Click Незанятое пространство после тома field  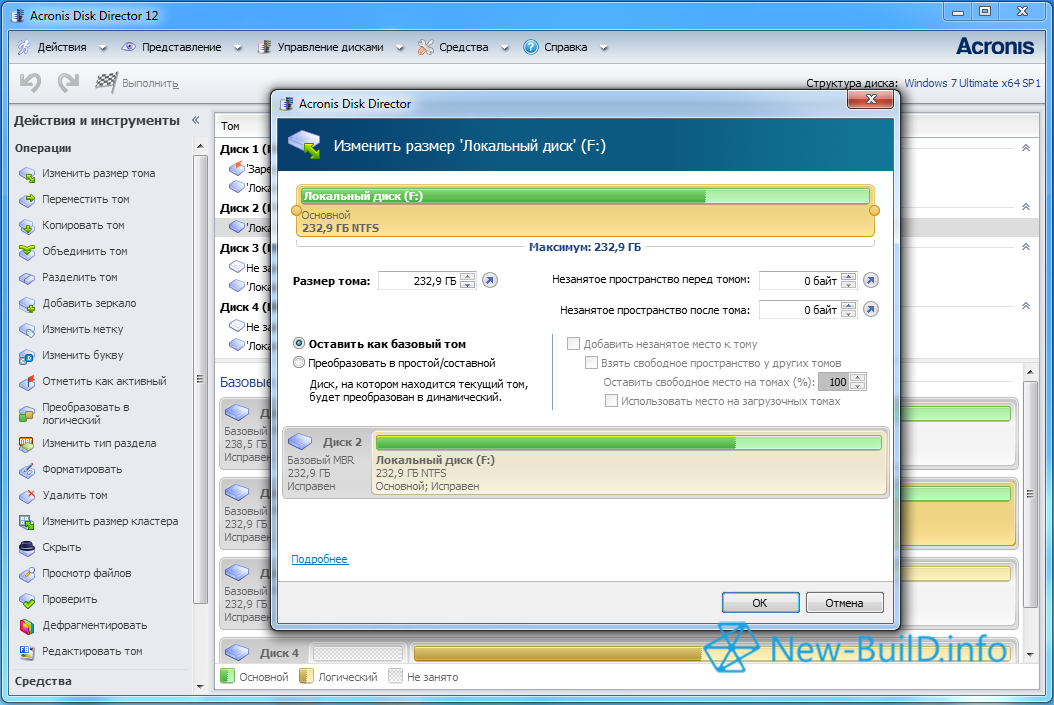(800, 310)
